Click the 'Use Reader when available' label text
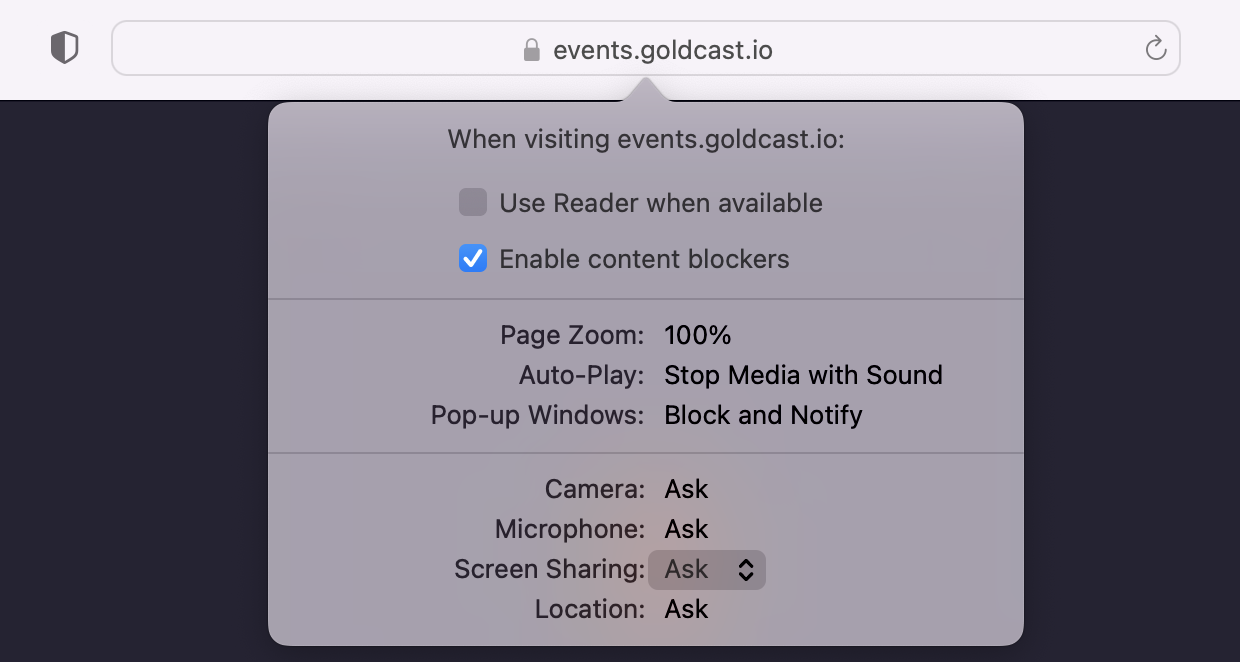Image resolution: width=1240 pixels, height=662 pixels. (x=661, y=203)
